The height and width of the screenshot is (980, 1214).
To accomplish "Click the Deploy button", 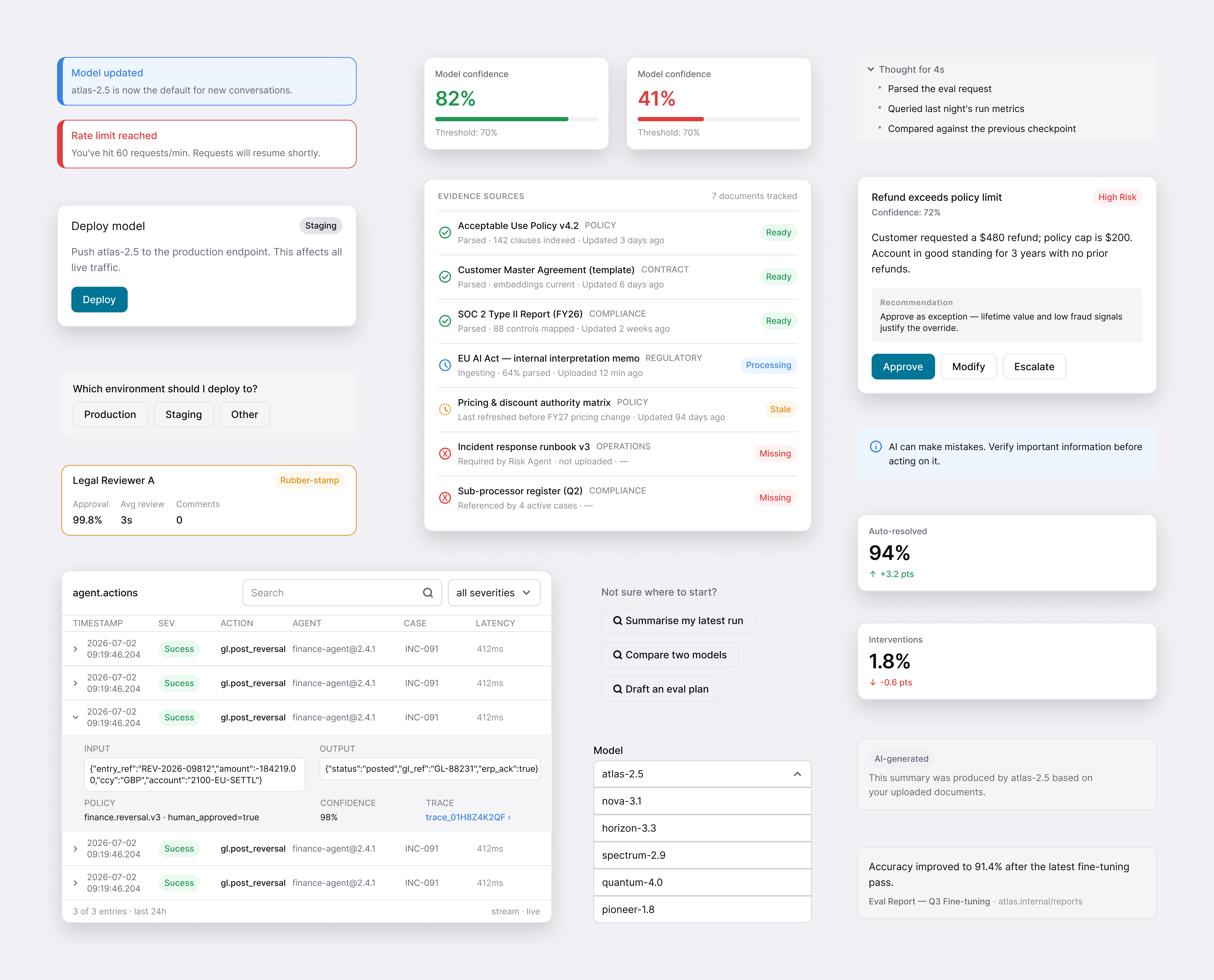I will pyautogui.click(x=99, y=300).
